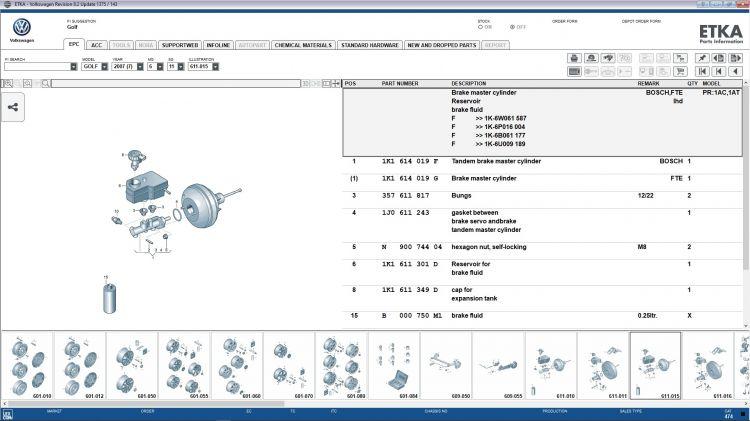Zoom in on the illustration
The height and width of the screenshot is (421, 750).
8,84
